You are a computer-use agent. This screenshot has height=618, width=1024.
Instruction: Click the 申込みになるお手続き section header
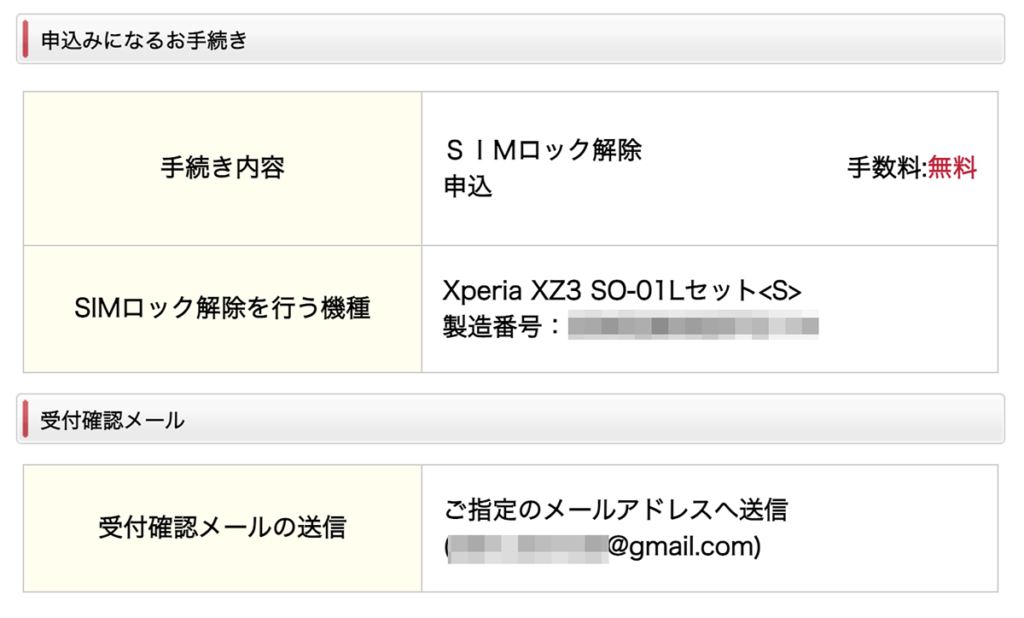pyautogui.click(x=510, y=39)
